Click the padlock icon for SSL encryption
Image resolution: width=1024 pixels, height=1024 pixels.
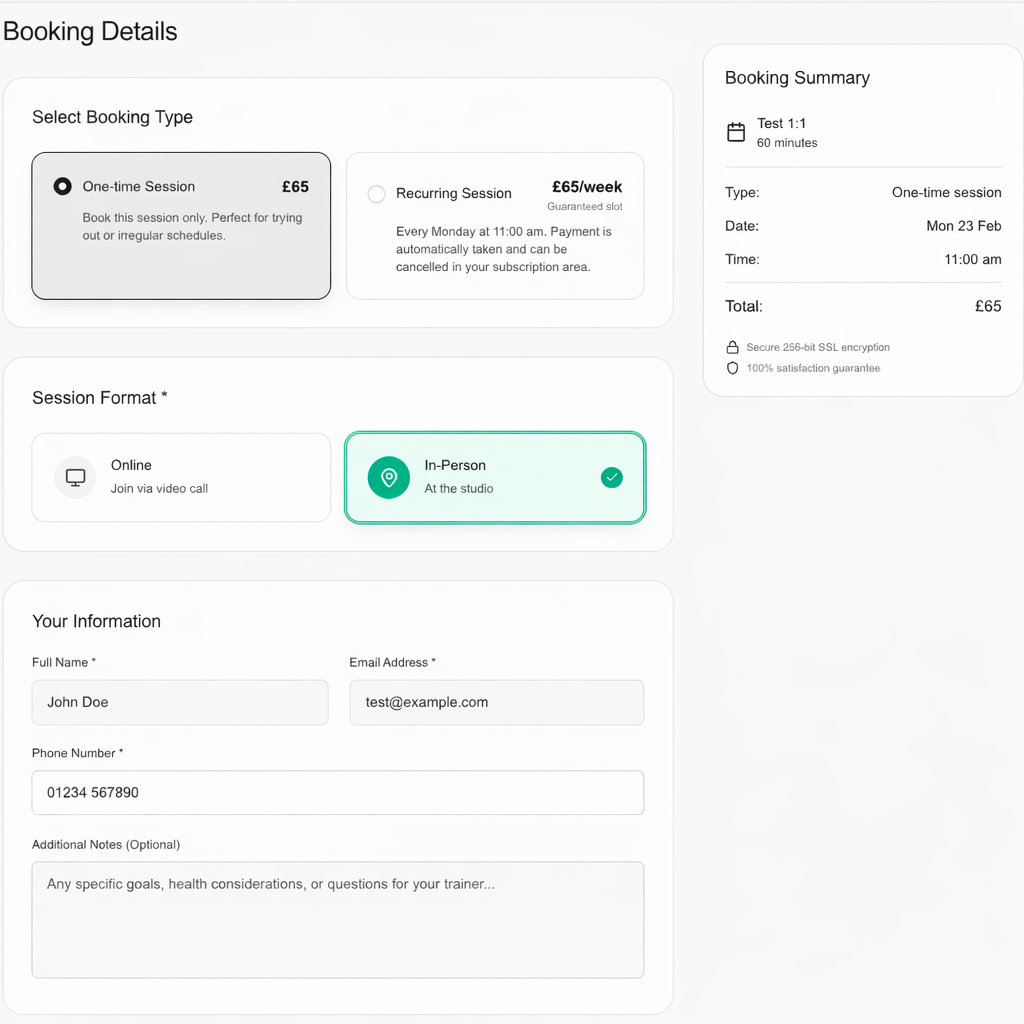tap(733, 347)
